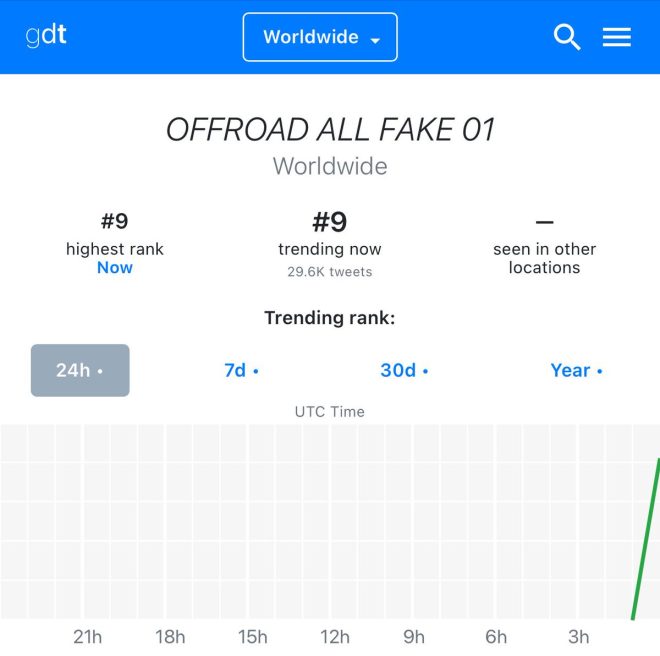Open the hamburger menu icon
The width and height of the screenshot is (660, 656).
tap(617, 37)
